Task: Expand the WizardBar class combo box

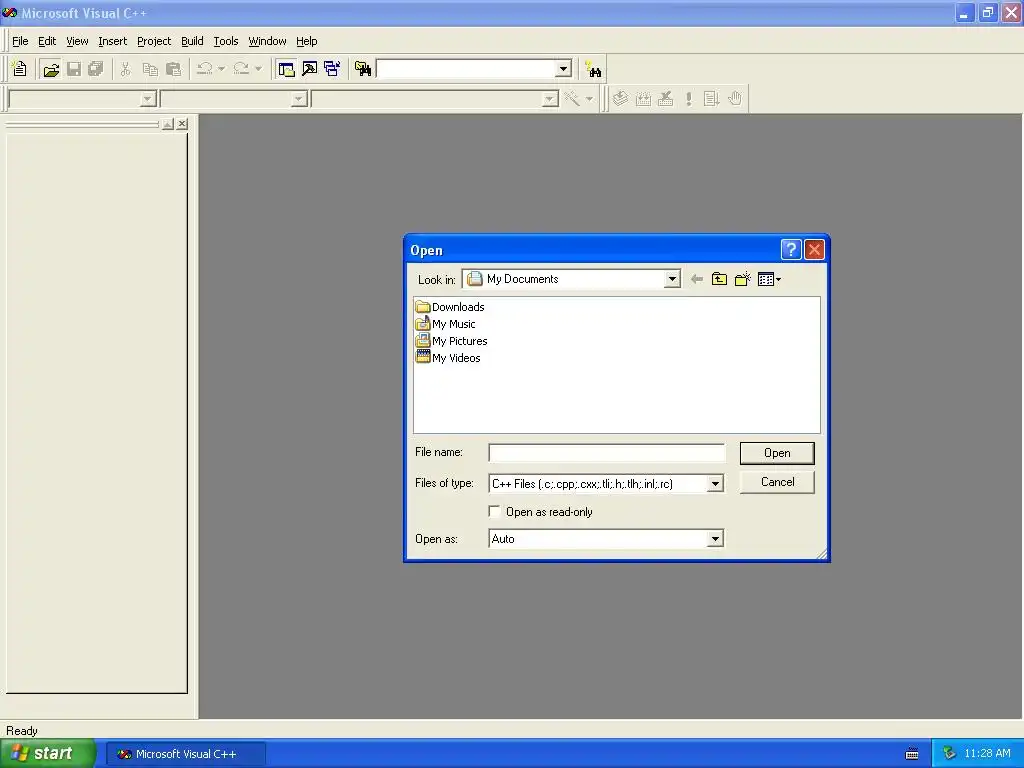Action: point(148,99)
